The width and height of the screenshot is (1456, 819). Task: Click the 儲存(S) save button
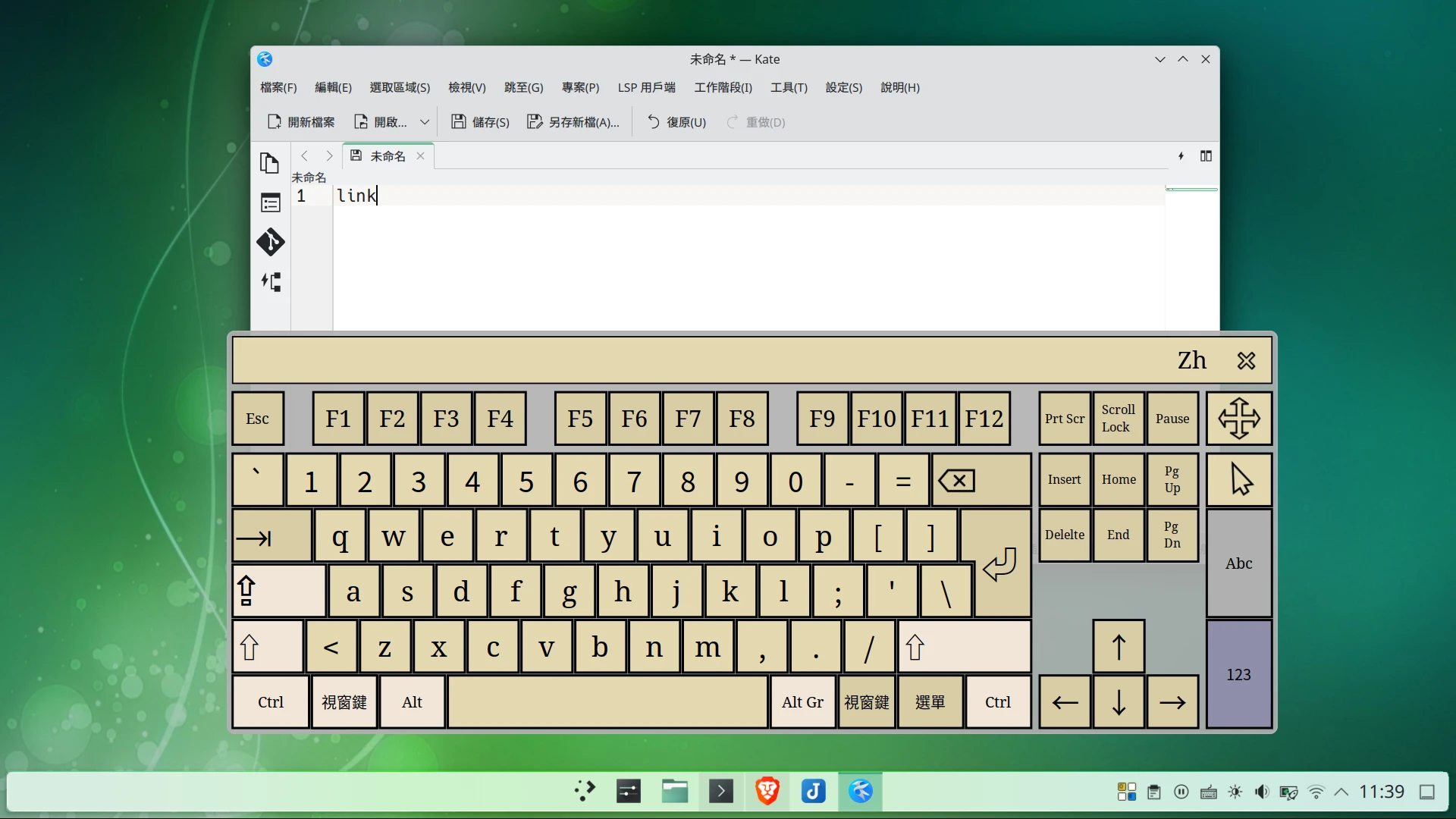click(480, 122)
